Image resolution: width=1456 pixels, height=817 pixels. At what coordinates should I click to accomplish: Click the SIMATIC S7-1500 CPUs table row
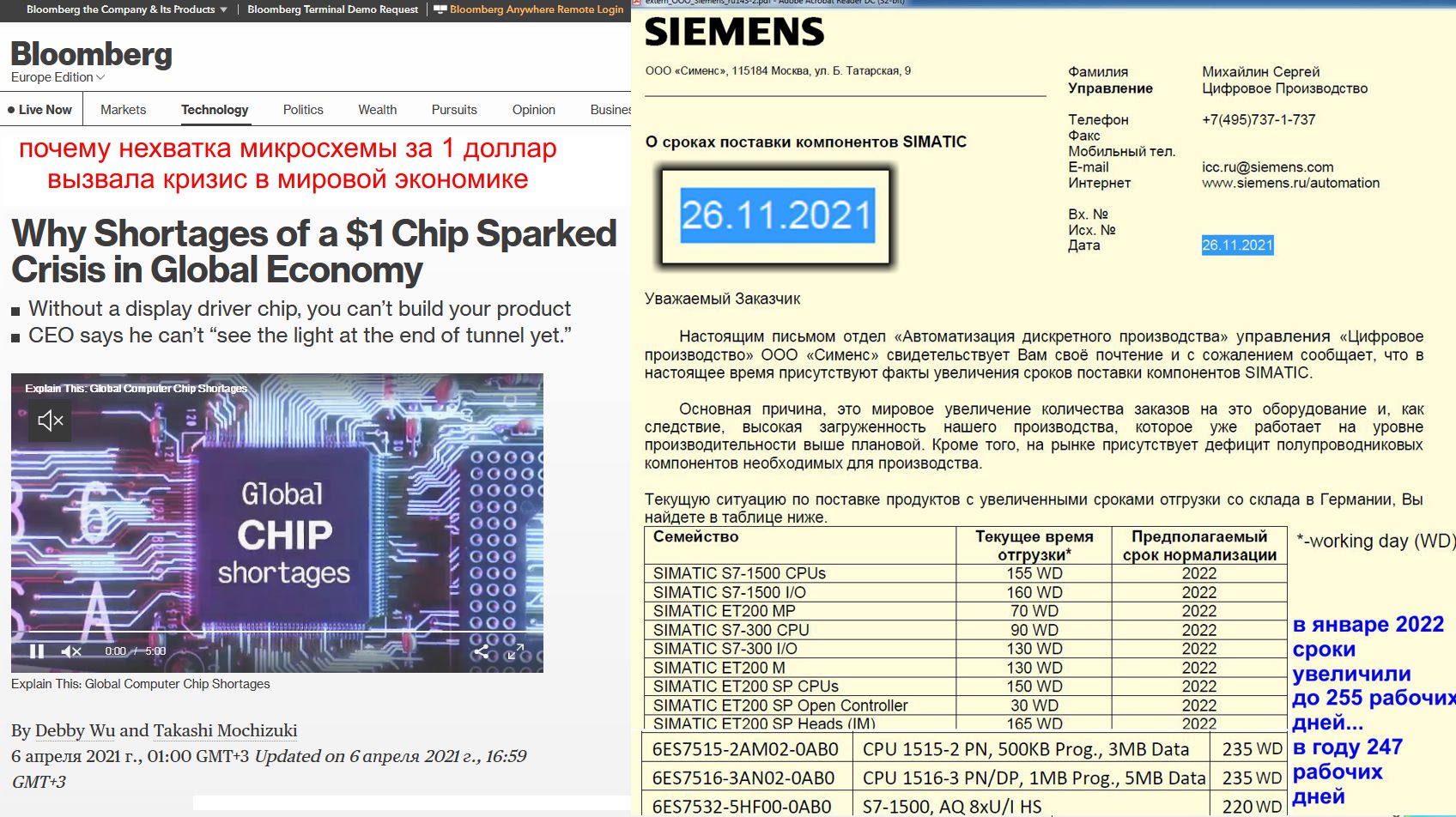(x=966, y=573)
